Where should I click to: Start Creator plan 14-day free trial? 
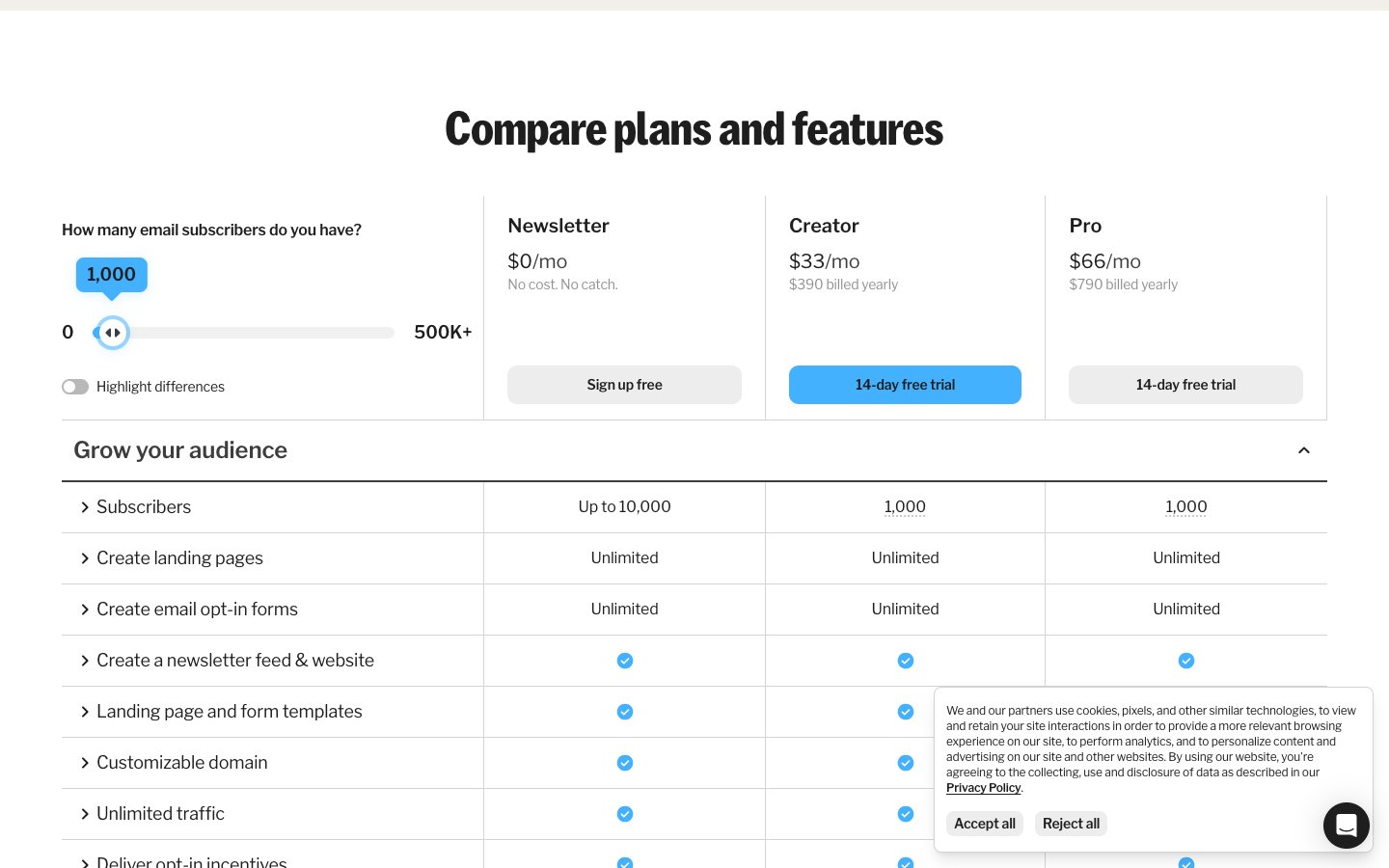coord(905,385)
